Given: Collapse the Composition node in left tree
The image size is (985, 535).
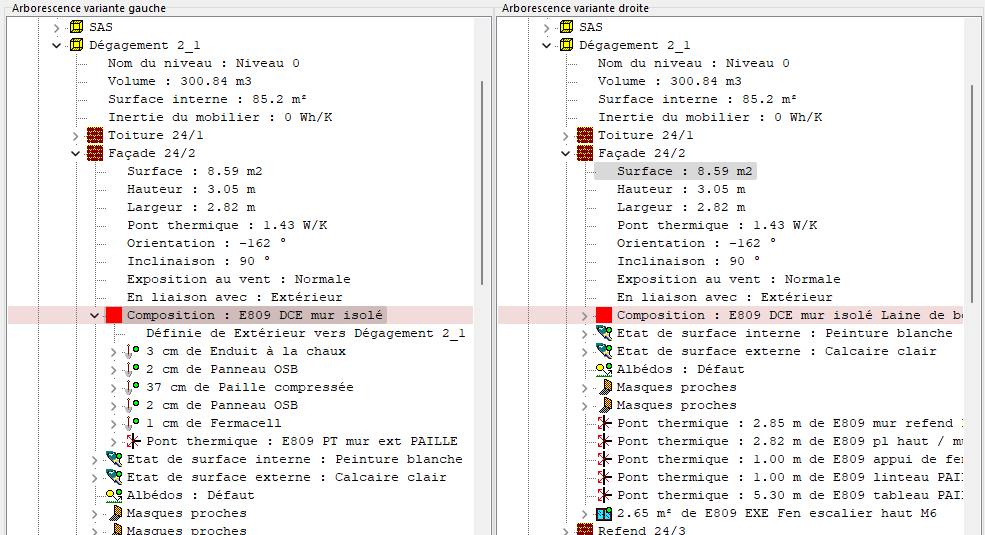Looking at the screenshot, I should (94, 315).
